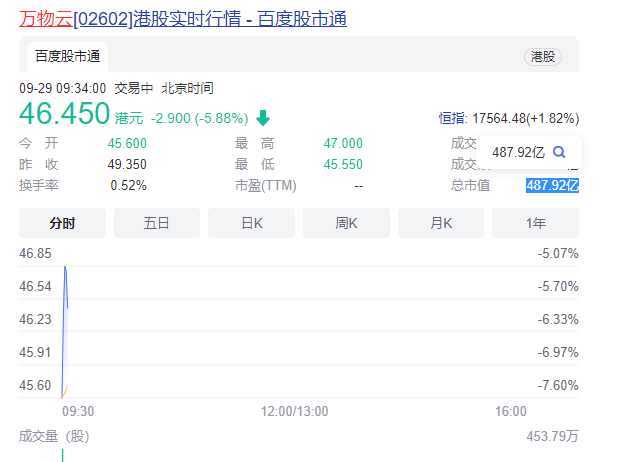Click the green volume bar under 09:30
The image size is (617, 462).
(x=63, y=455)
